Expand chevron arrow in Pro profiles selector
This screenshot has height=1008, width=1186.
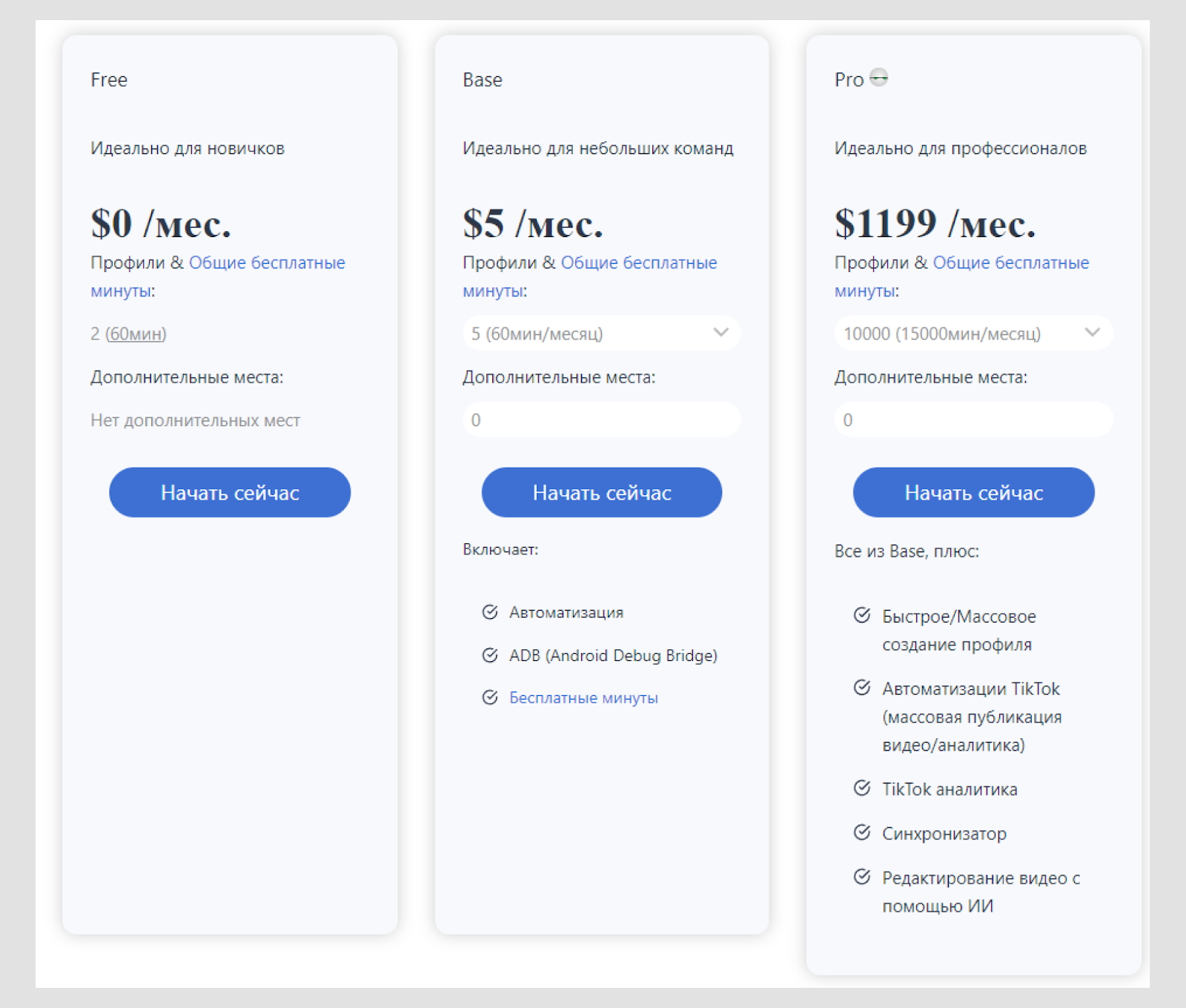1093,333
